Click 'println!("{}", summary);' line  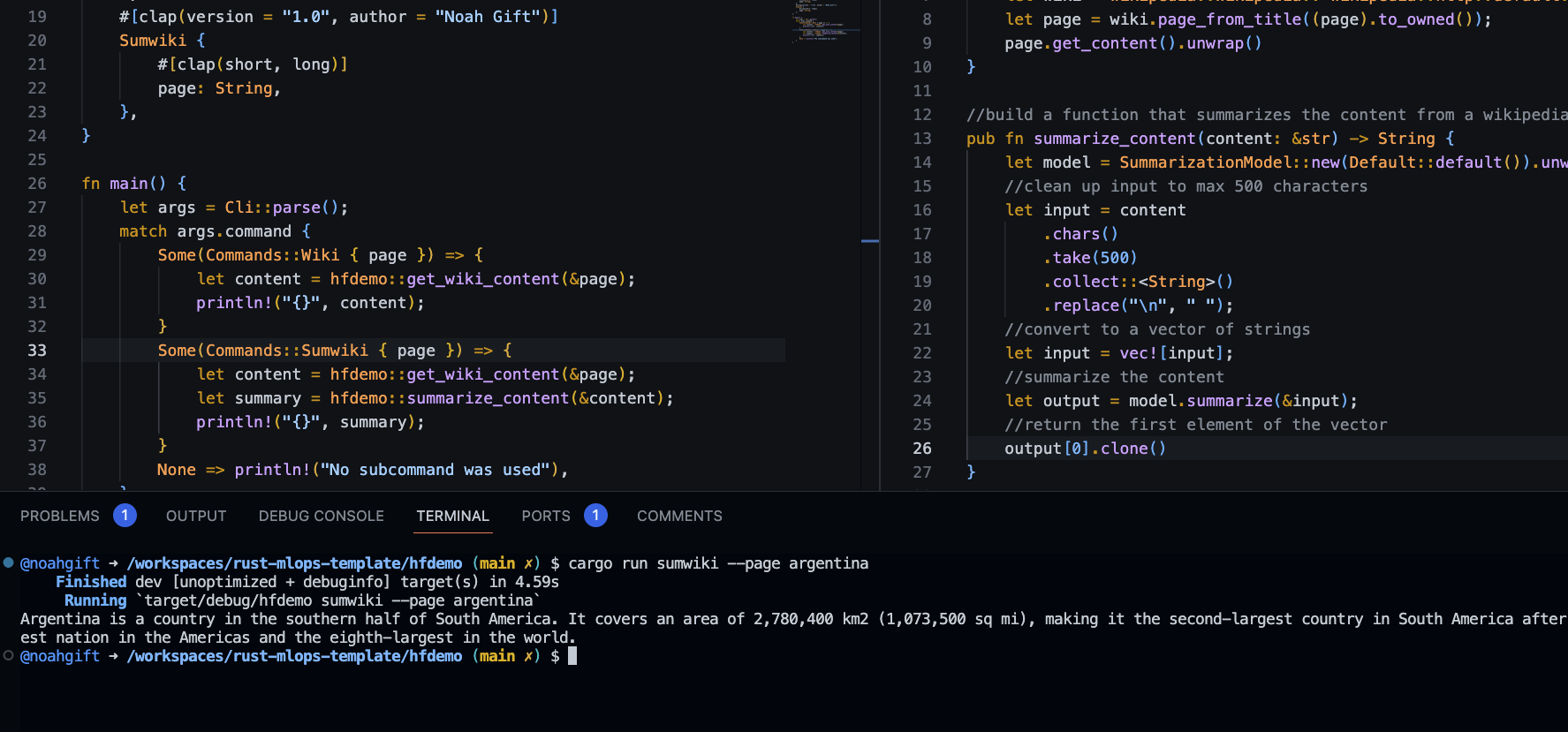pos(310,421)
